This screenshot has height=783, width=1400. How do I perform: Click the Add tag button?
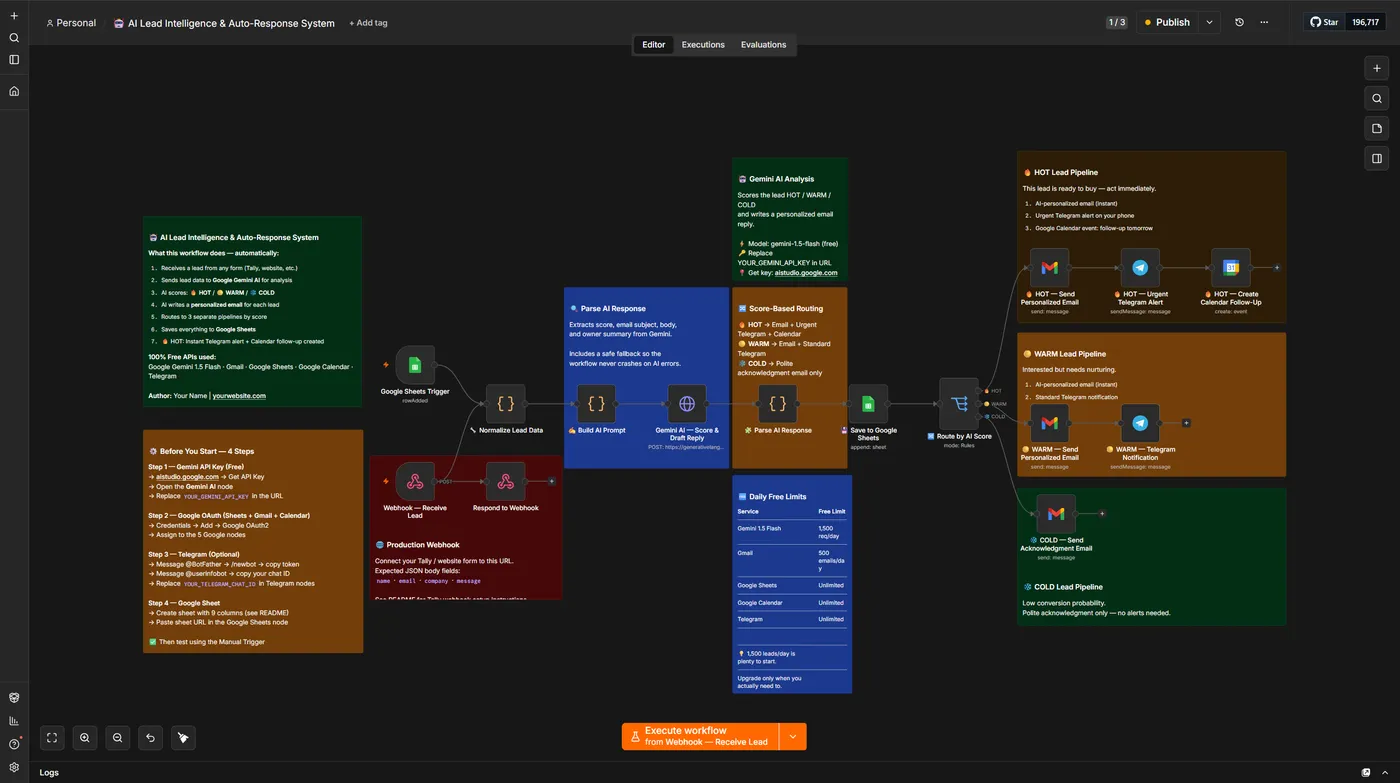coord(368,23)
